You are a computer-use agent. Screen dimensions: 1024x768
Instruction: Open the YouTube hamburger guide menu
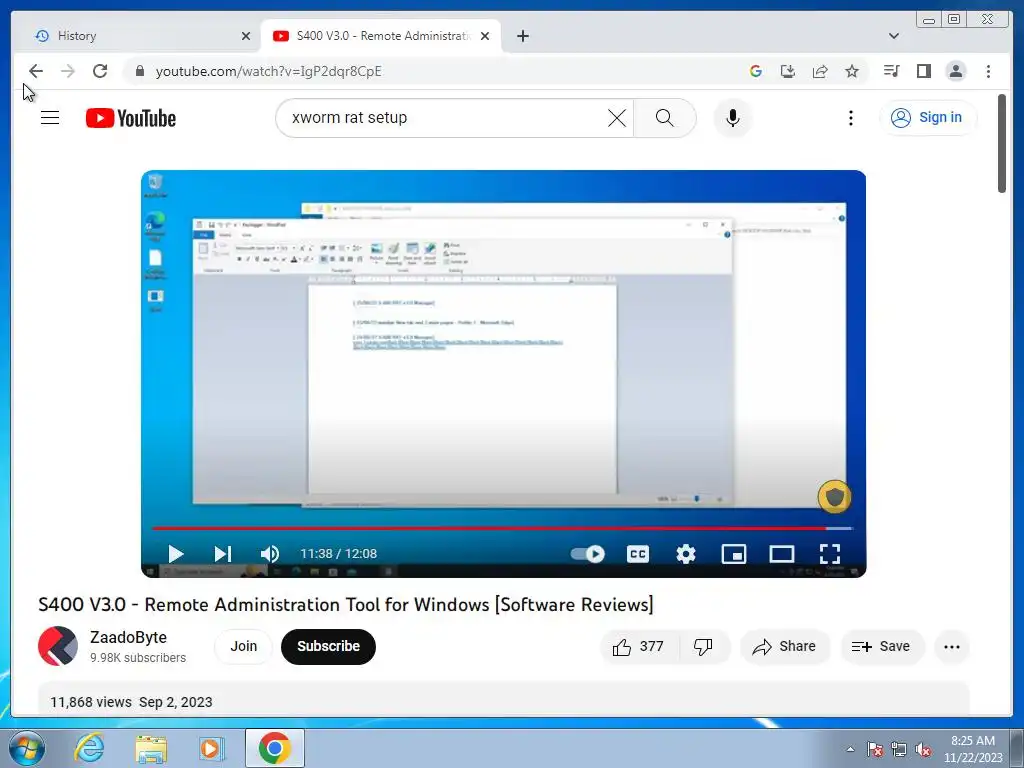(50, 118)
